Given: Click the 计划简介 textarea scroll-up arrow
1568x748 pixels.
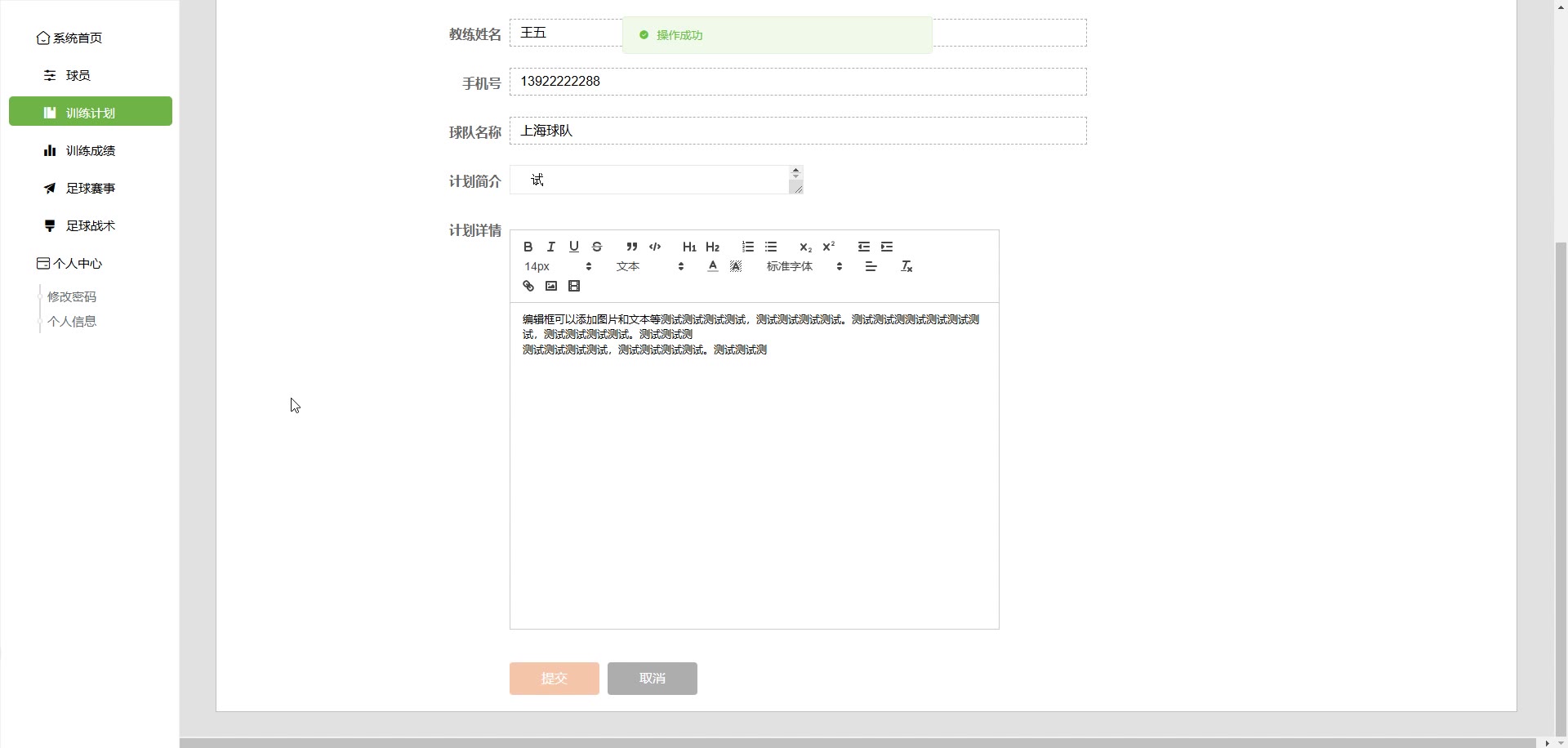Looking at the screenshot, I should pos(795,171).
